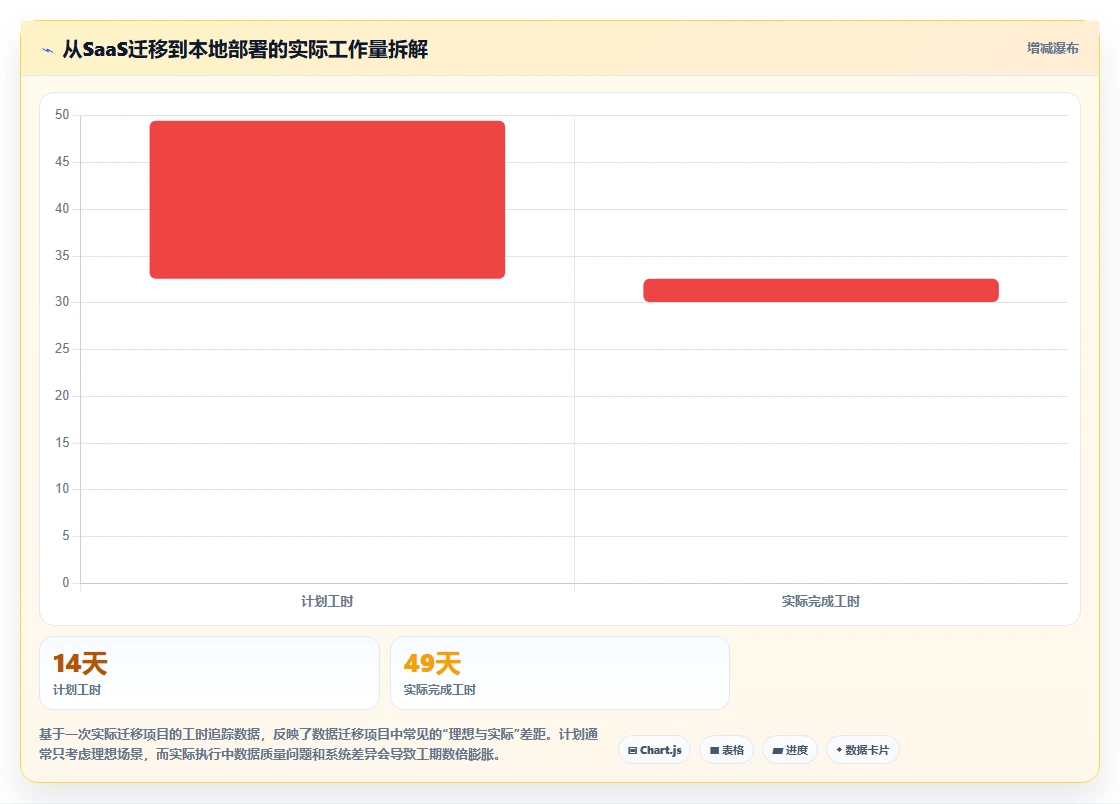The height and width of the screenshot is (804, 1120).
Task: Click the 进度 tag chip
Action: (x=790, y=750)
